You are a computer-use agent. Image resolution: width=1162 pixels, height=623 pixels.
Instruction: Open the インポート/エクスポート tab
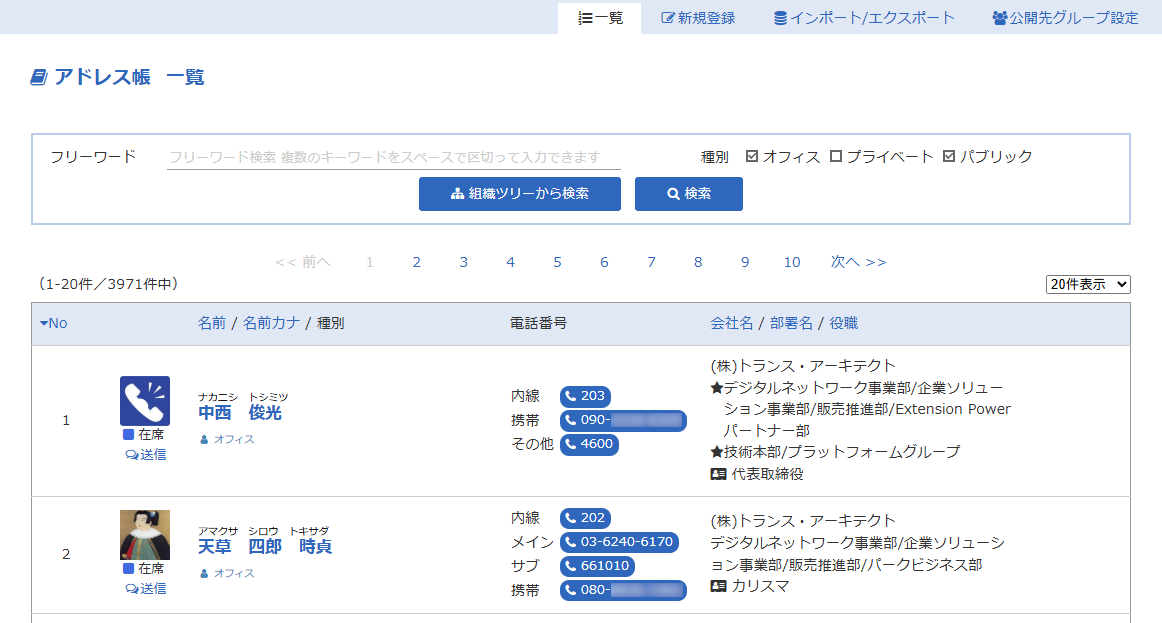click(864, 18)
